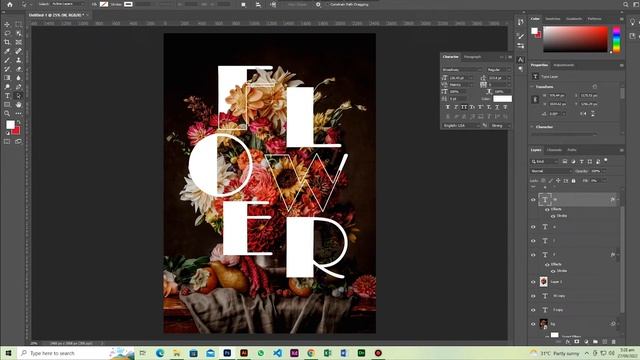Open the font style Regular dropdown
Viewport: 640px width, 360px height.
click(498, 70)
